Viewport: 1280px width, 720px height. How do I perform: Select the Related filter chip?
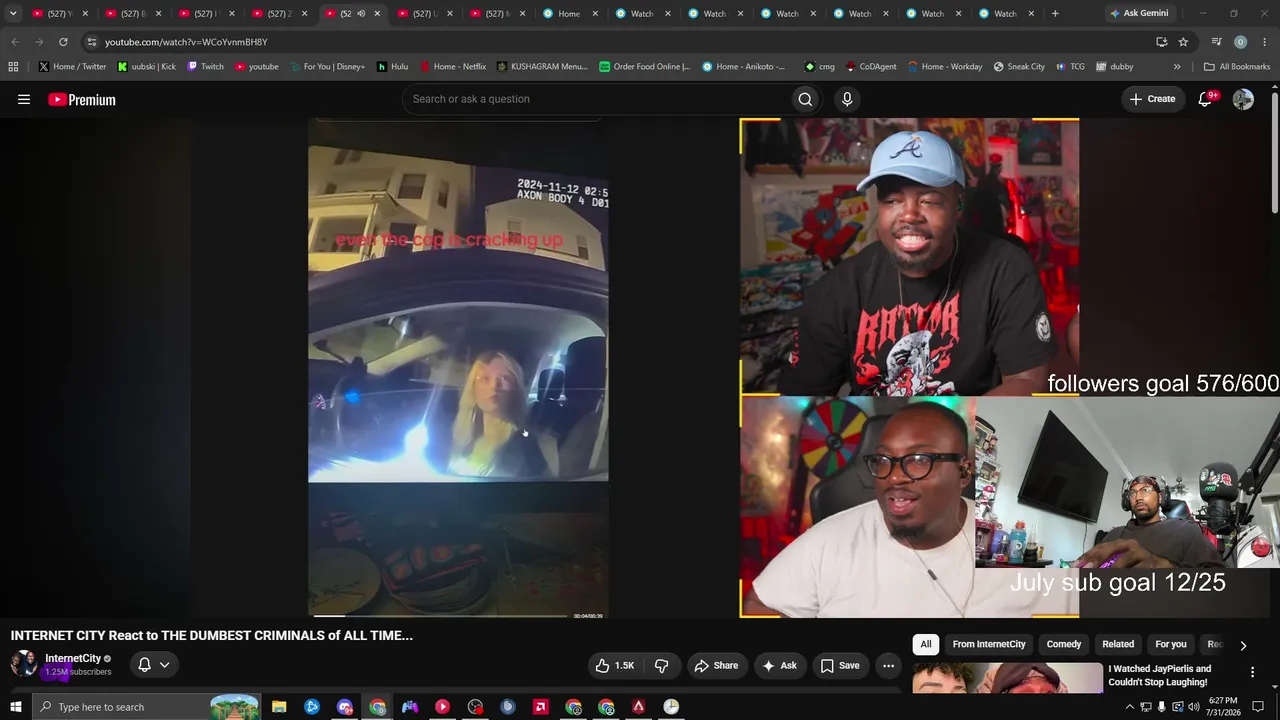tap(1118, 645)
